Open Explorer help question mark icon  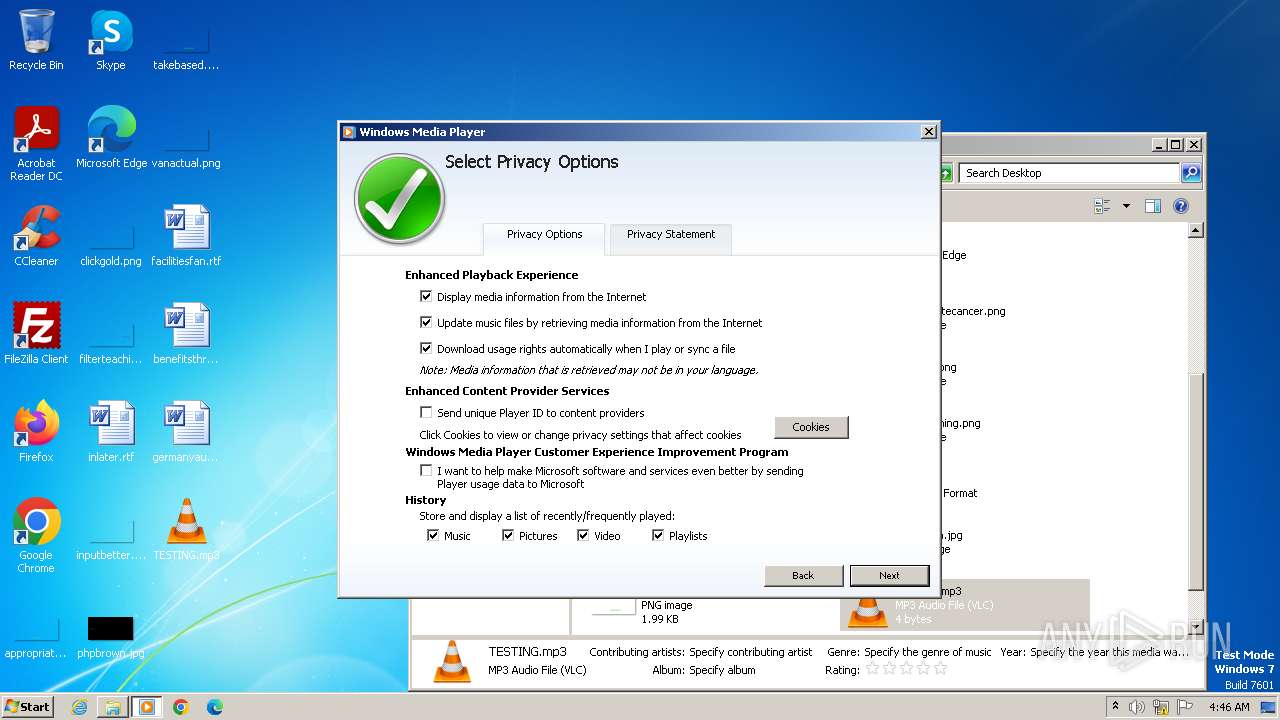(1181, 206)
